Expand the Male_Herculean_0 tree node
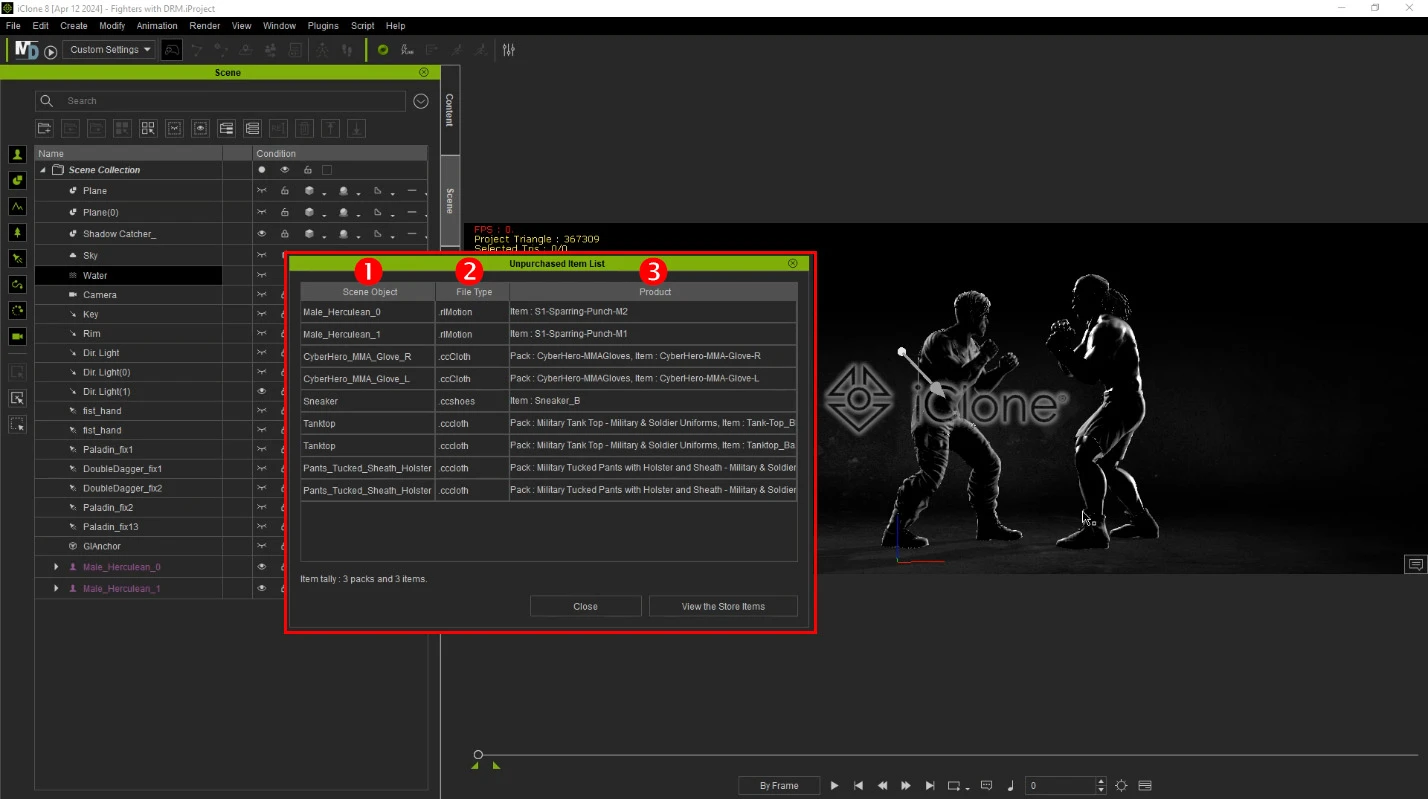The height and width of the screenshot is (799, 1428). [56, 567]
